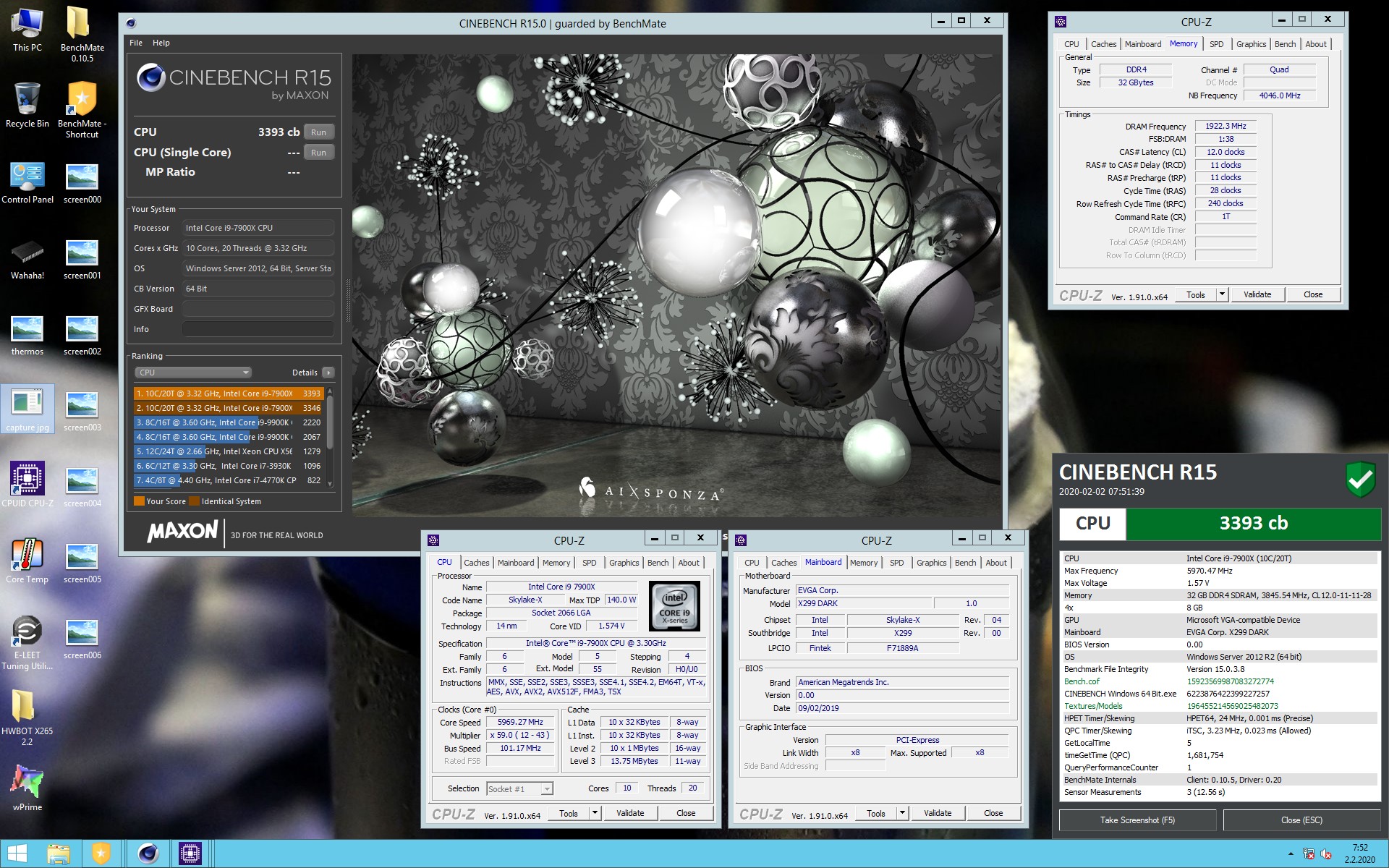
Task: Open Wahaha! desktop icon
Action: (x=27, y=259)
